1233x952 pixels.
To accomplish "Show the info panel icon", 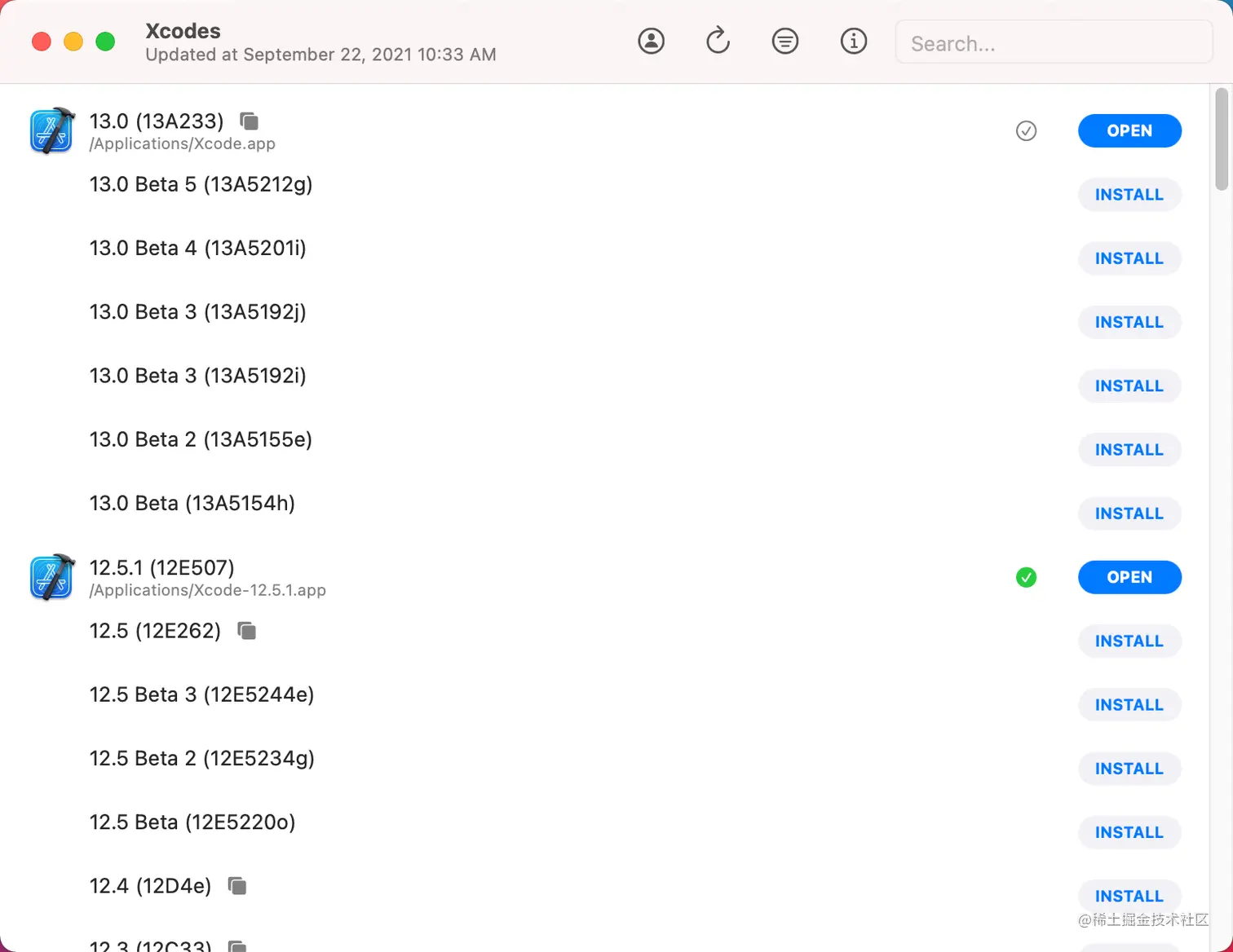I will (854, 41).
